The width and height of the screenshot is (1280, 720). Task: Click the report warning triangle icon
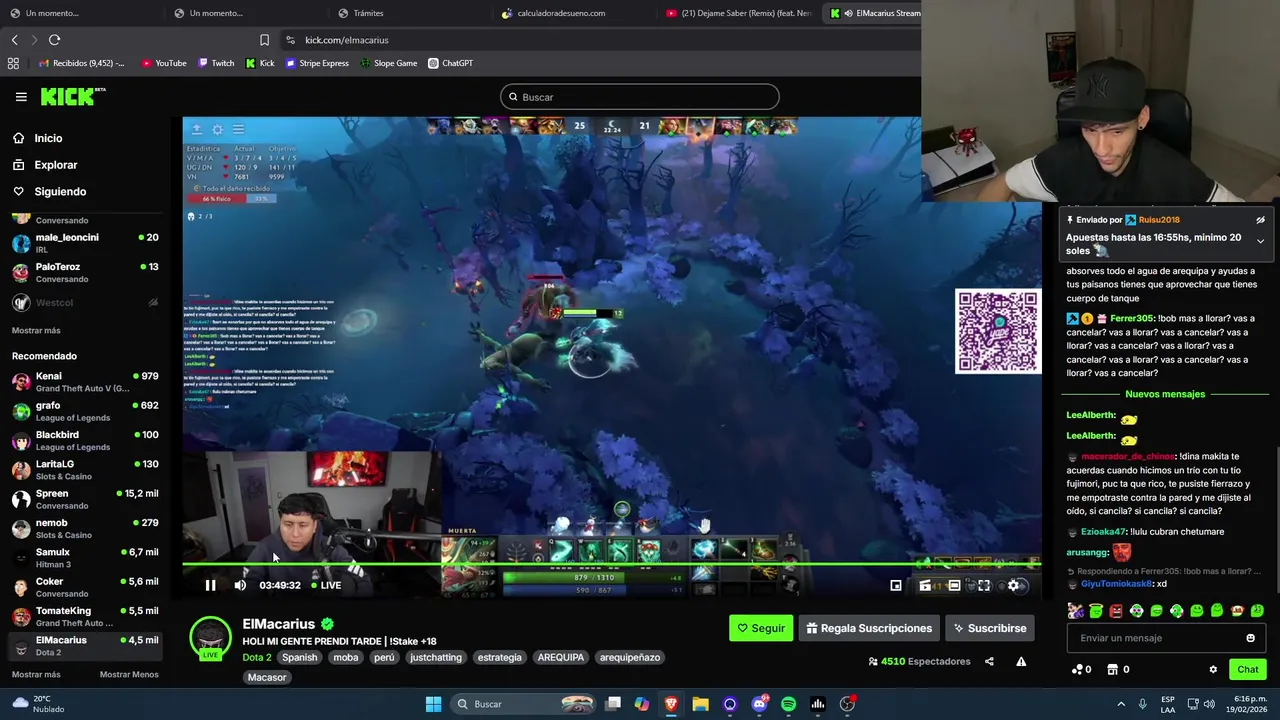(1021, 661)
